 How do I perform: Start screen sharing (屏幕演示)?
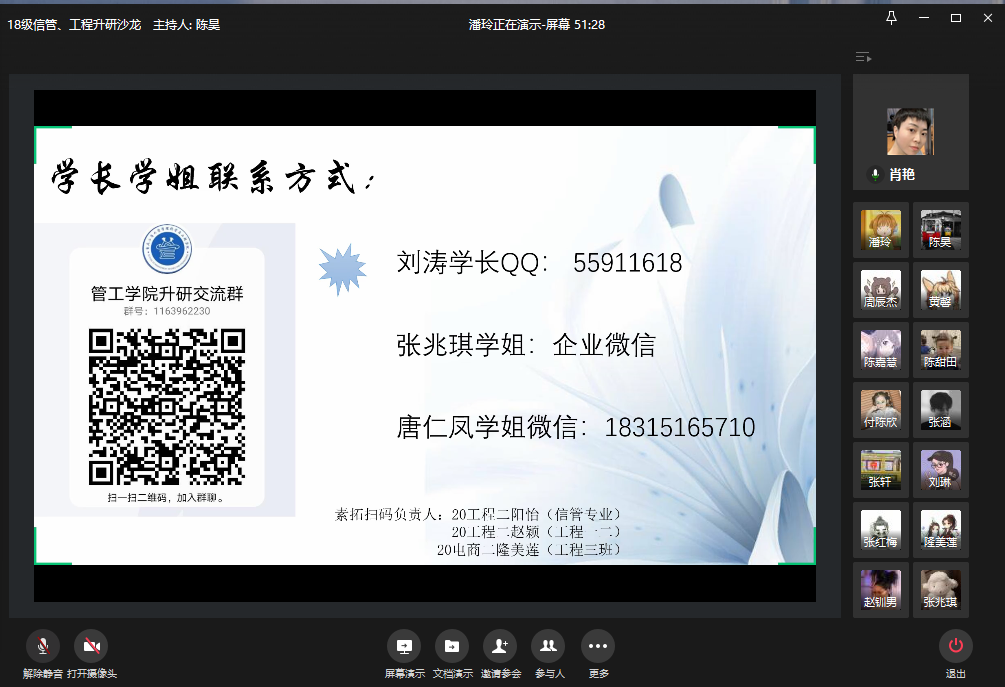404,646
